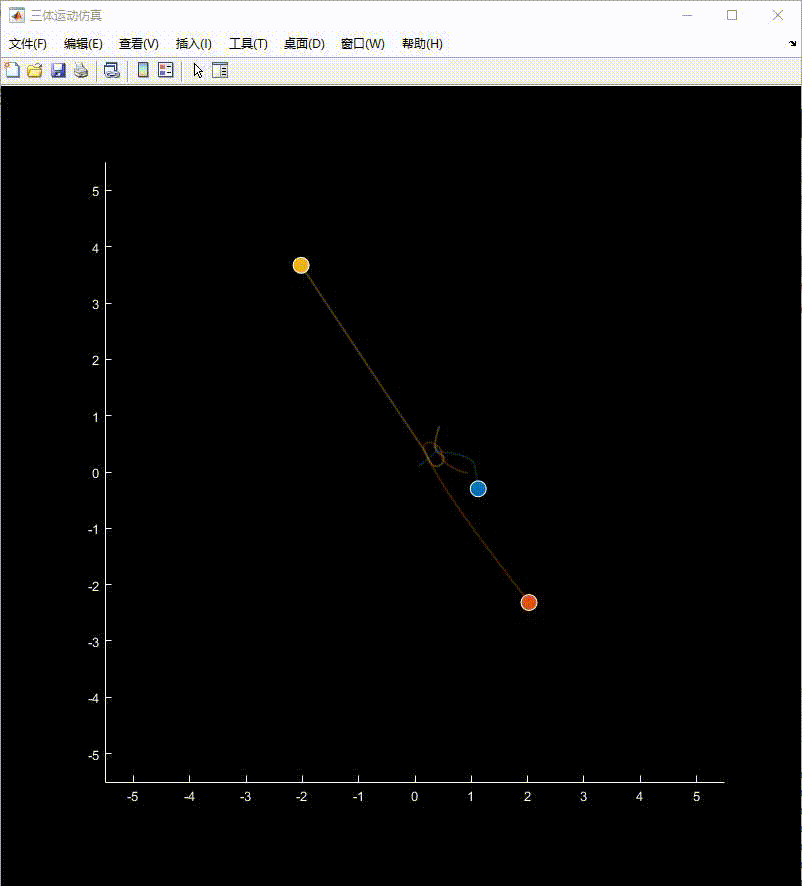Click the blue body marker
802x886 pixels.
(478, 488)
